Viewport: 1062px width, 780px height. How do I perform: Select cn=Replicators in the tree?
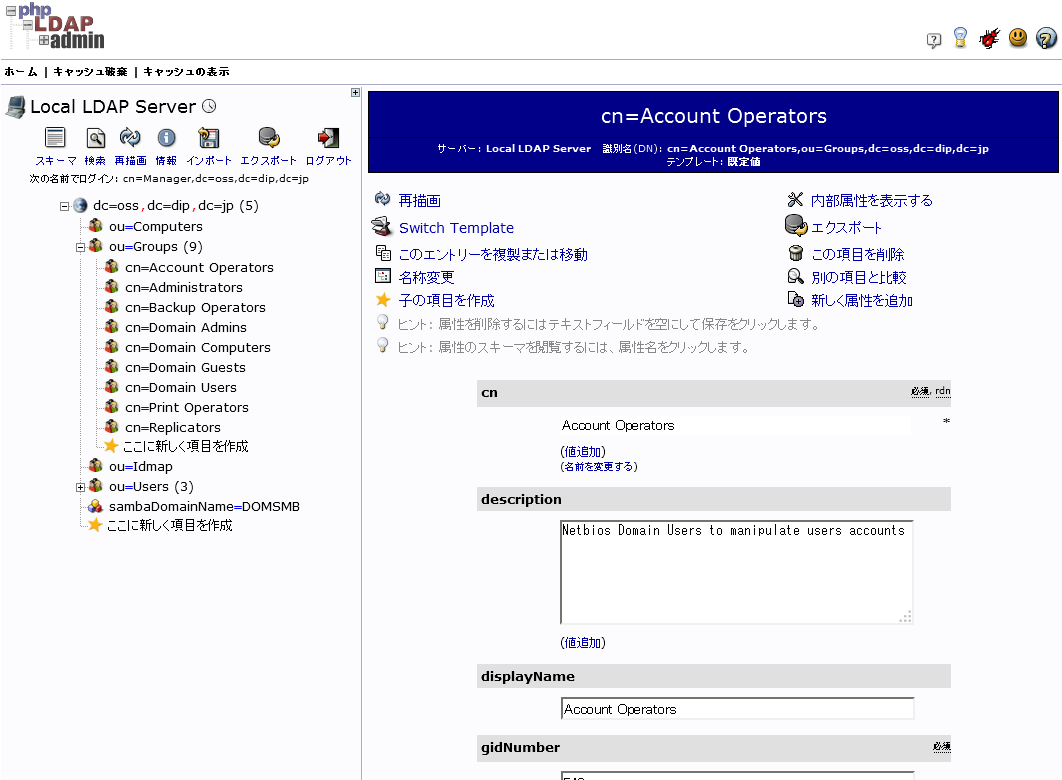tap(173, 427)
